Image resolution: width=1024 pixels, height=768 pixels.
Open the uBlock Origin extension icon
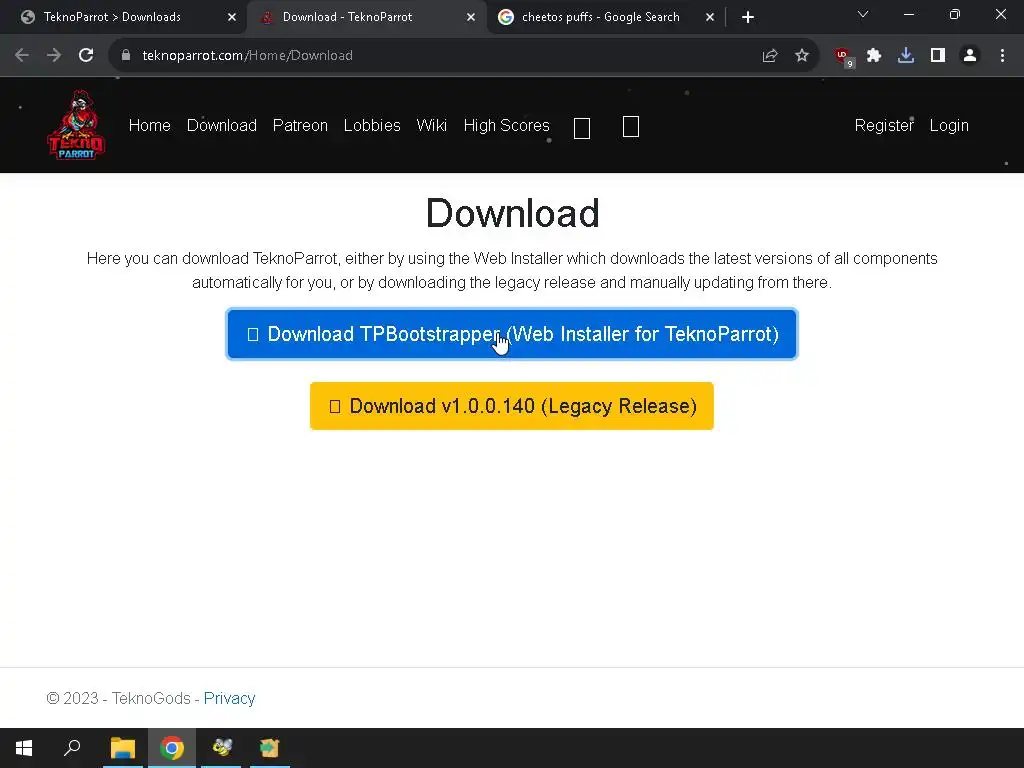click(x=844, y=57)
